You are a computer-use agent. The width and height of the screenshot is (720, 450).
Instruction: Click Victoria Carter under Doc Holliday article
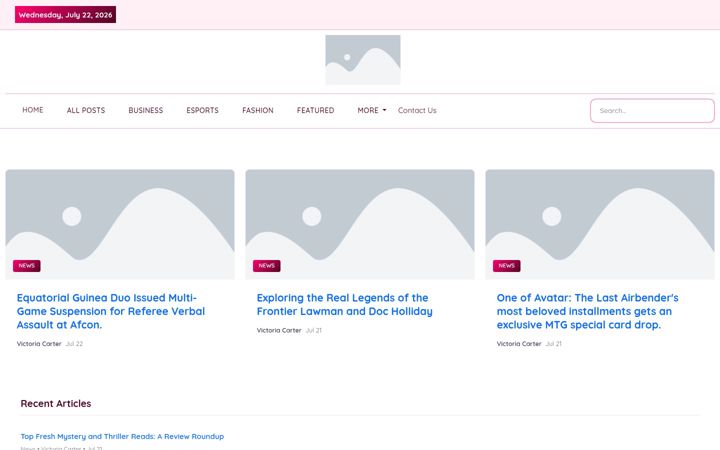coord(279,330)
